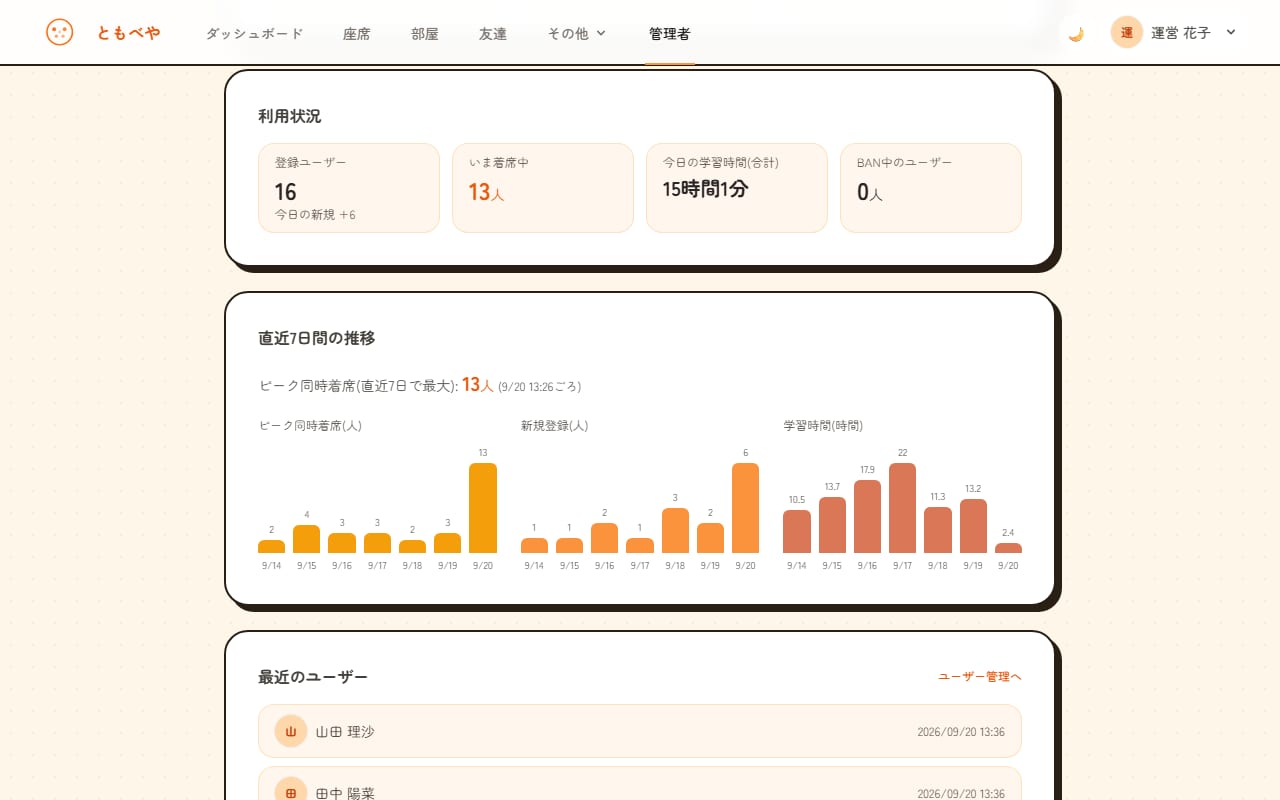Screen dimensions: 1280x800
Task: Click the 9/20 peak seating bar labeled 13
Action: coord(483,508)
